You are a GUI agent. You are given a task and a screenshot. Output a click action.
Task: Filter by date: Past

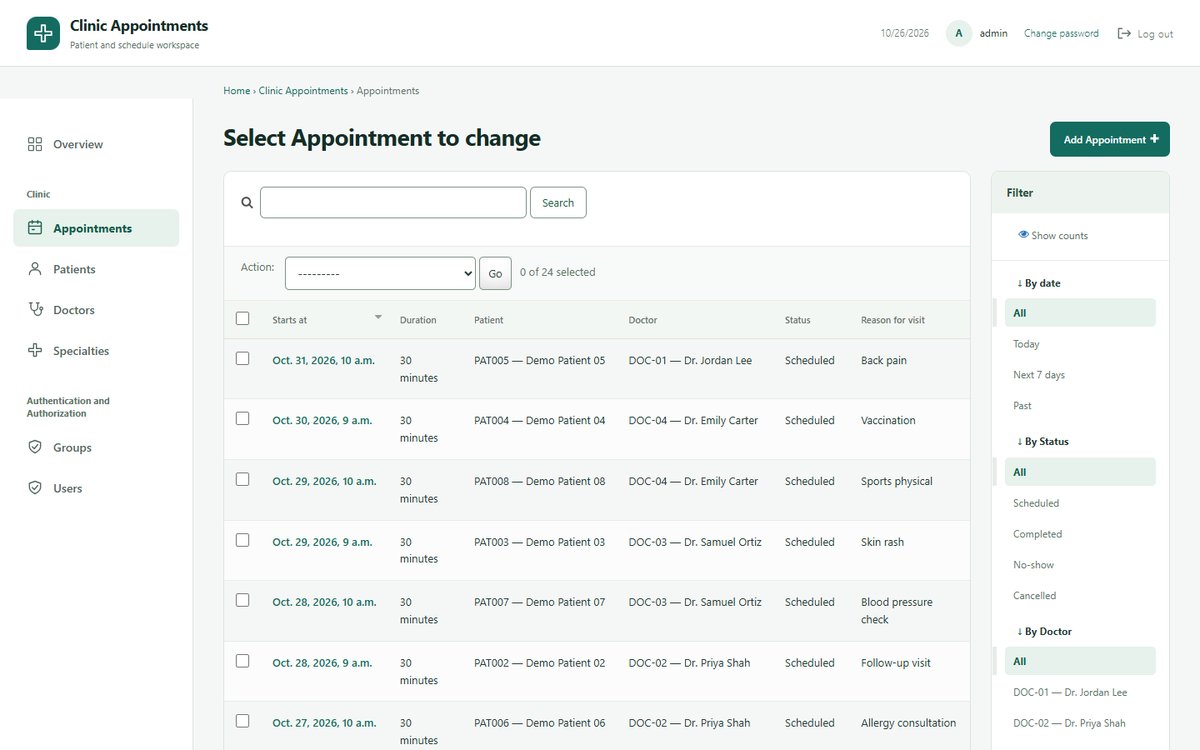1022,406
